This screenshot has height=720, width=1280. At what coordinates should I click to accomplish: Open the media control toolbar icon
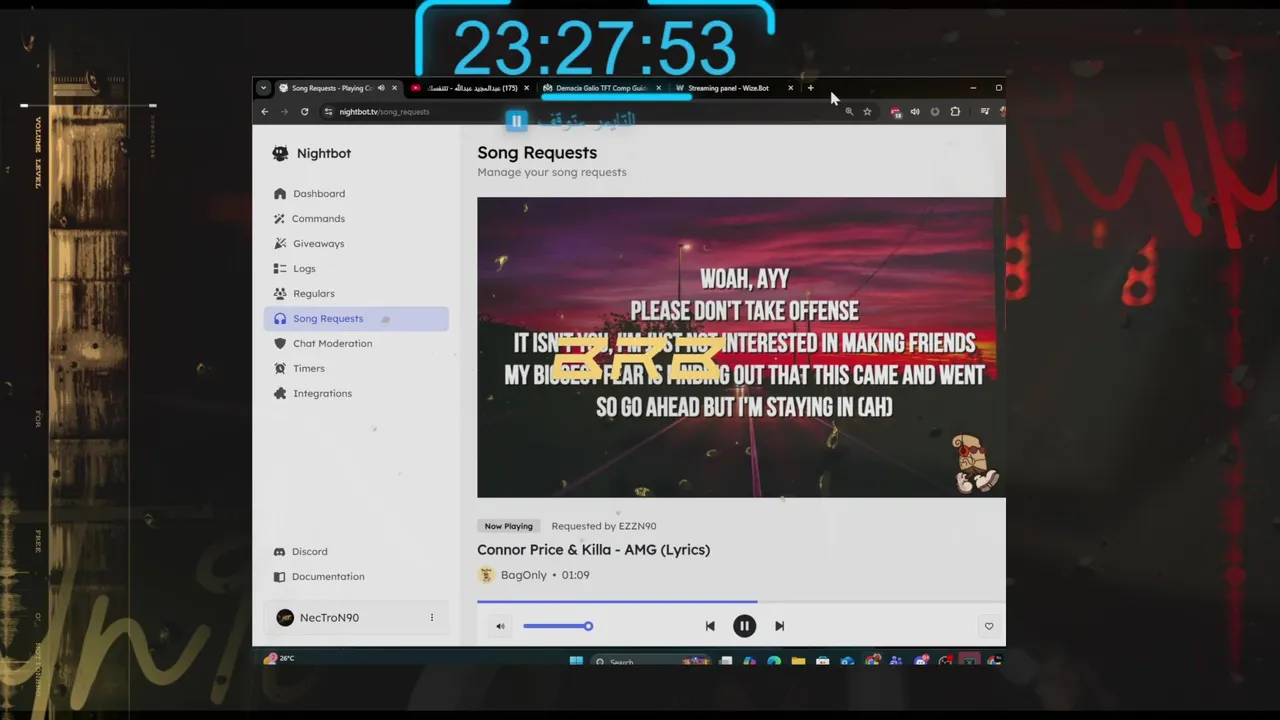[x=985, y=112]
